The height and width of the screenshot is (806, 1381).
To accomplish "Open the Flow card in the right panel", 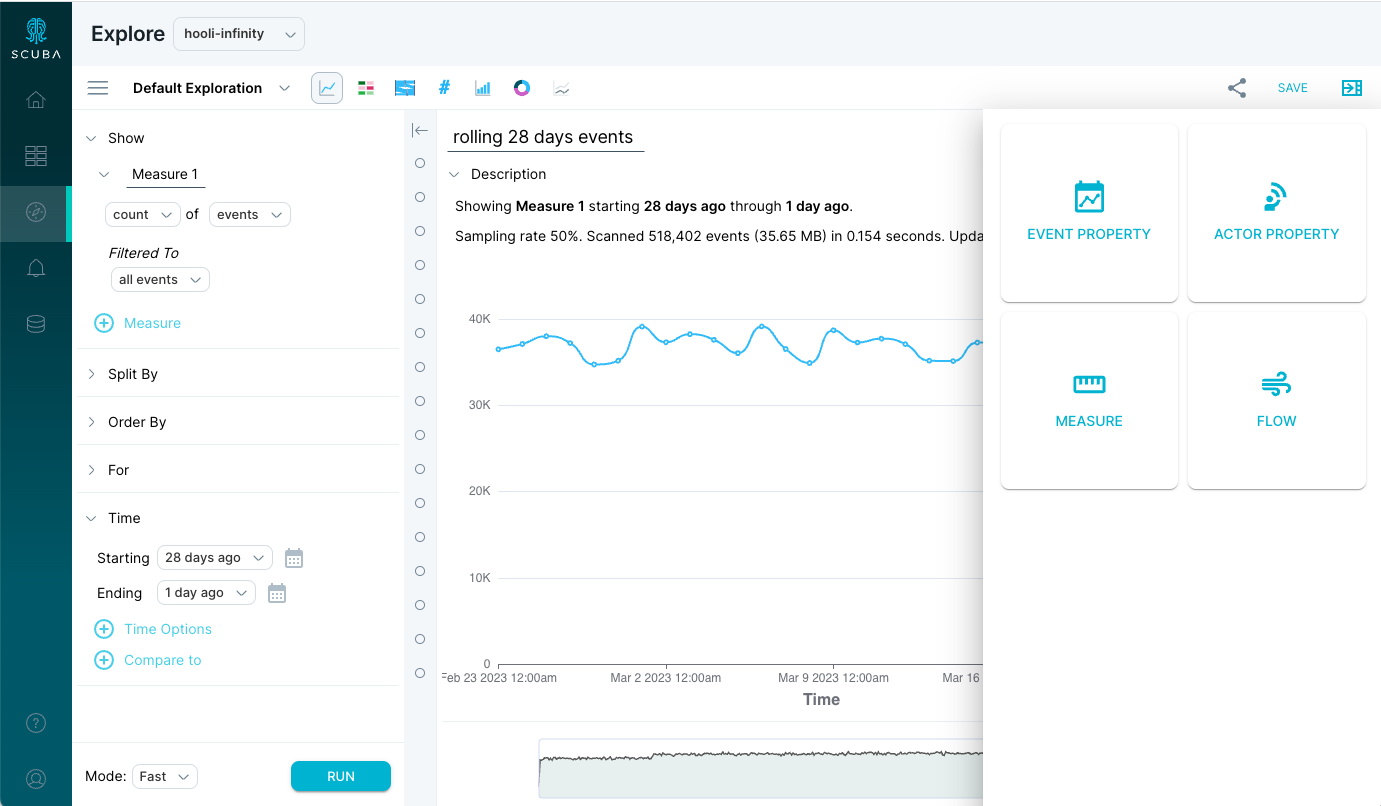I will point(1277,399).
